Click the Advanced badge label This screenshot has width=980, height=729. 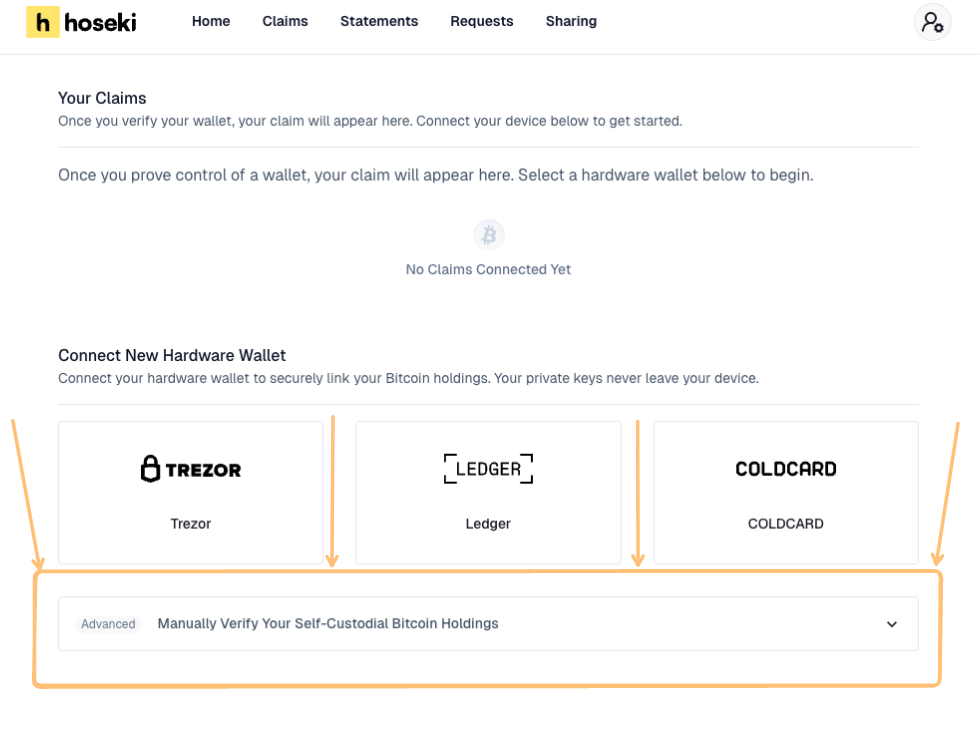click(108, 624)
